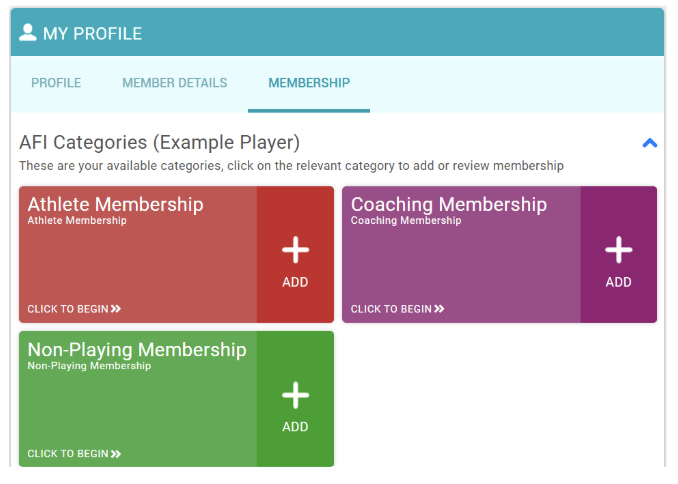678x484 pixels.
Task: Open the Member Details tab
Action: [x=175, y=83]
